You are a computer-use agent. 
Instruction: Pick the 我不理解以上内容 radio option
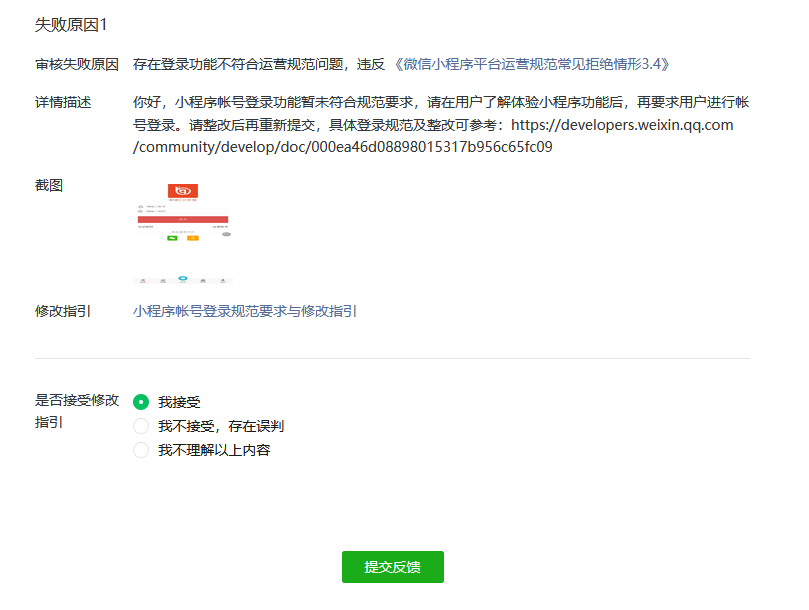tap(141, 450)
